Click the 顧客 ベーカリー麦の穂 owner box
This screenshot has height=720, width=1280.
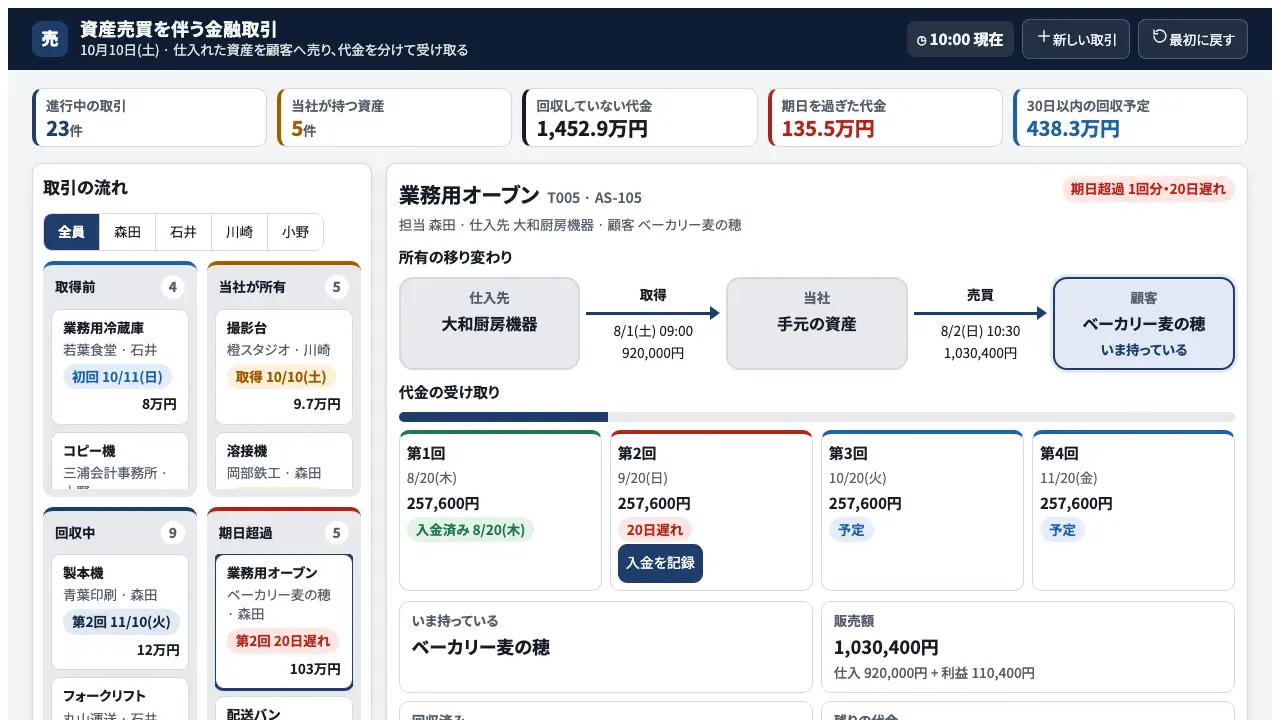pyautogui.click(x=1144, y=324)
